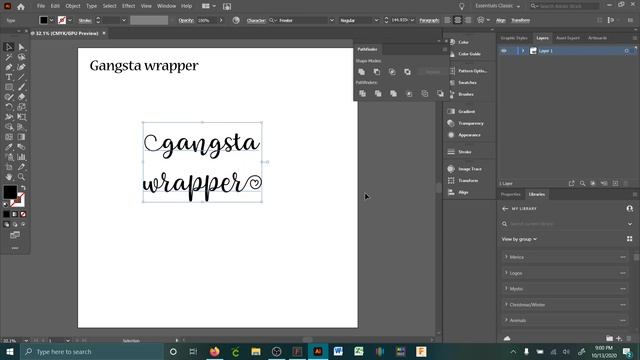The height and width of the screenshot is (360, 640).
Task: Click Intersect shape mode in Pathfinder
Action: [x=392, y=72]
